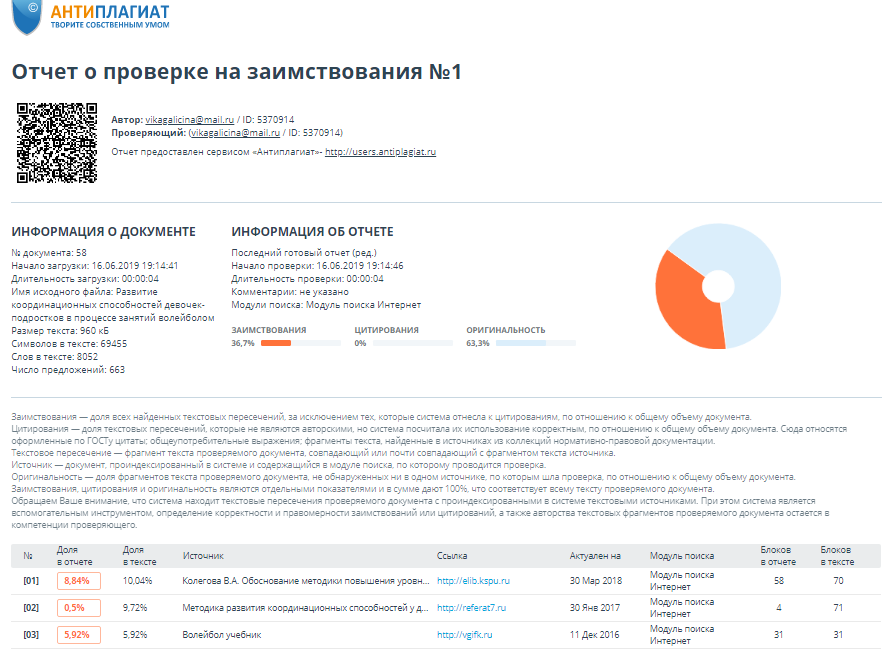Open the reviewer email link in parentheses
This screenshot has height=650, width=894.
coord(234,132)
